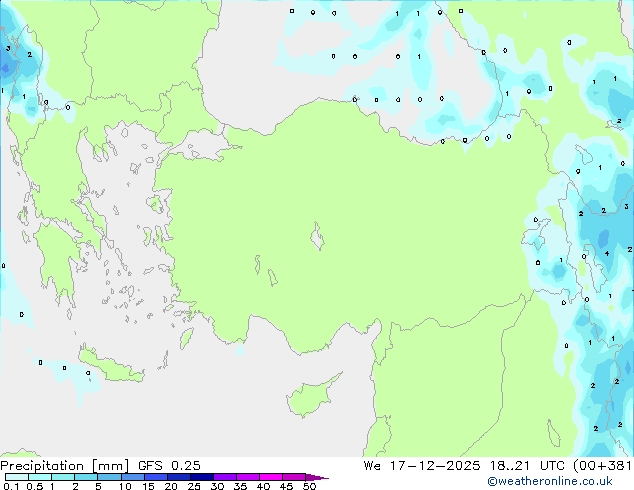Click the '50' legend scale label

pos(309,486)
